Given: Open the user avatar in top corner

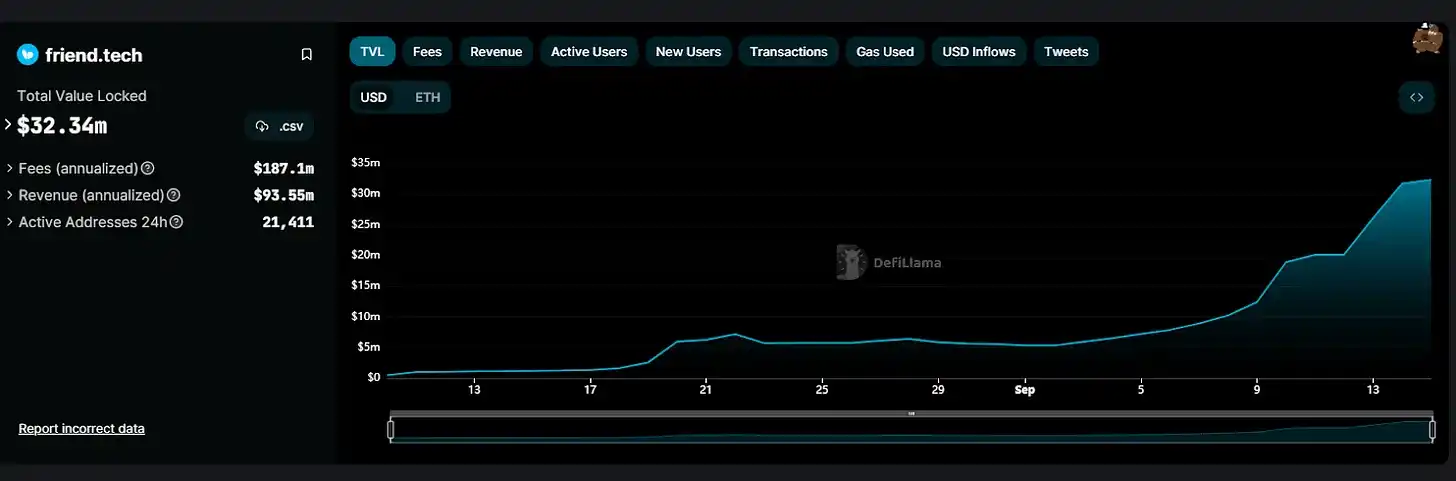Looking at the screenshot, I should click(1427, 40).
